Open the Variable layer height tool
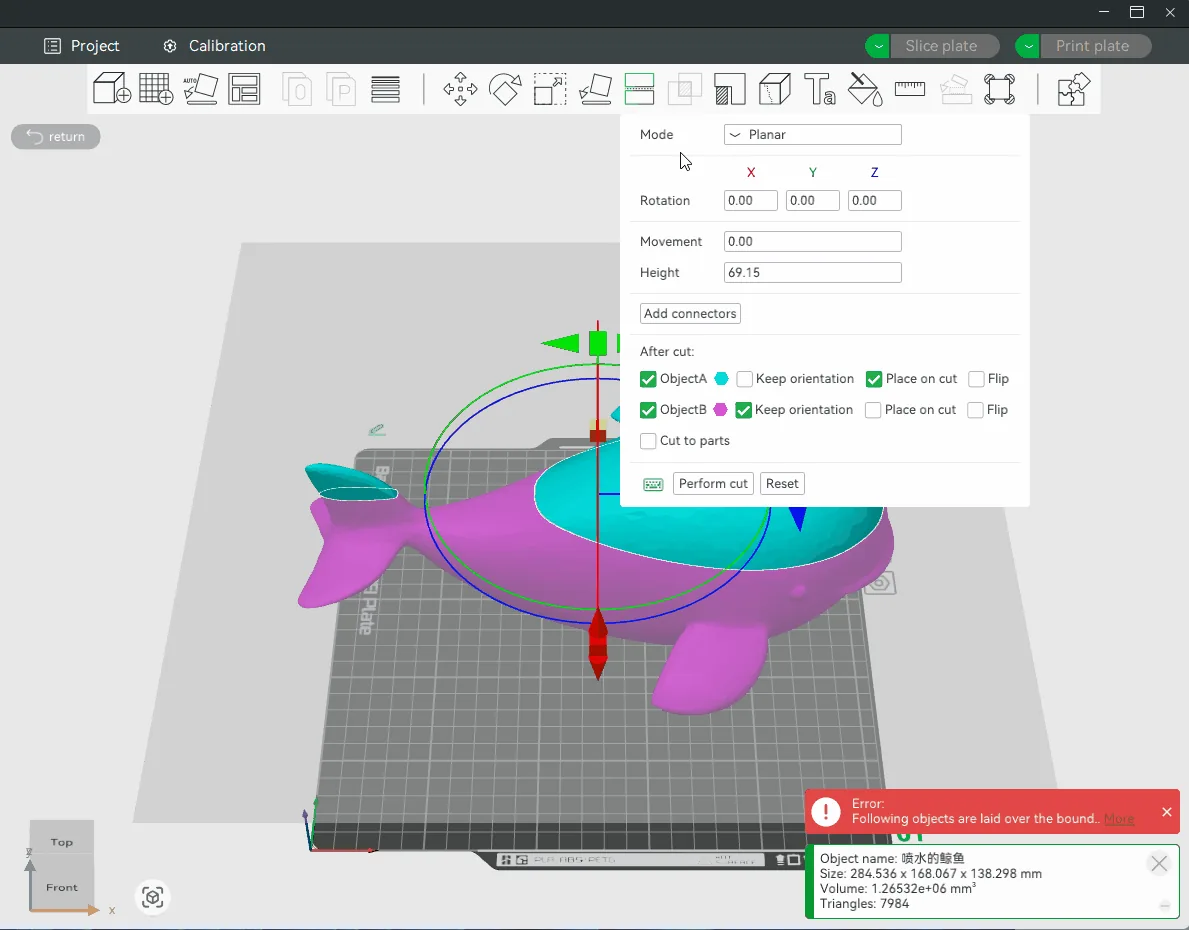Viewport: 1189px width, 930px height. tap(385, 89)
